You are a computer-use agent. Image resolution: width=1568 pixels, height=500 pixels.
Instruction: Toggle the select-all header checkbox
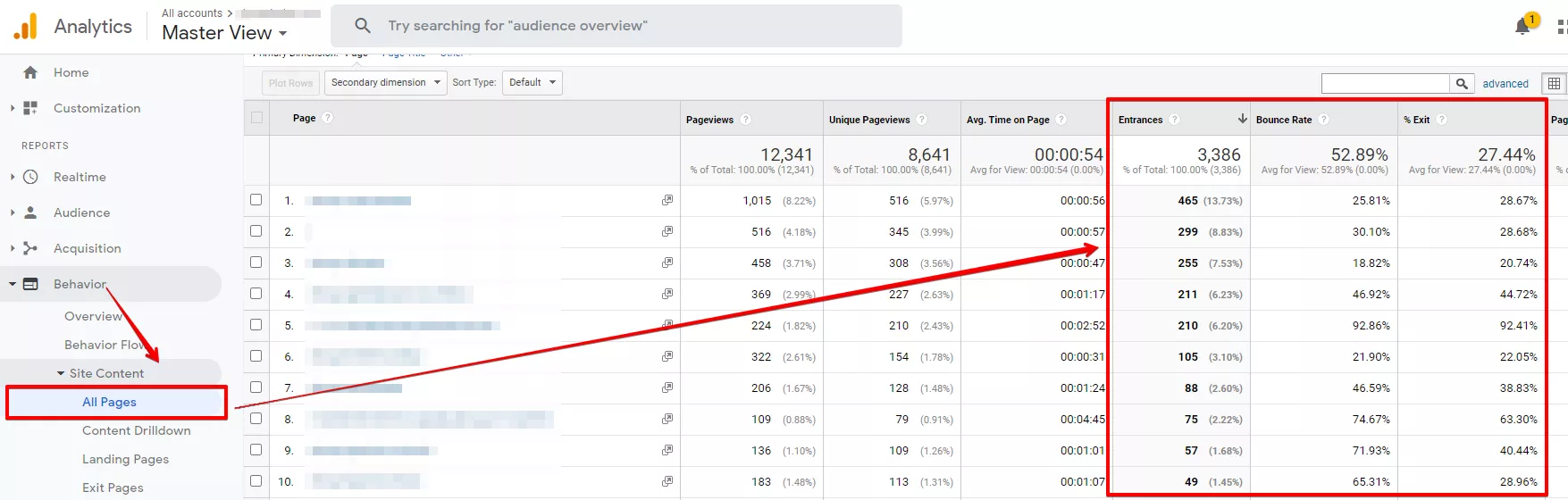[x=257, y=117]
